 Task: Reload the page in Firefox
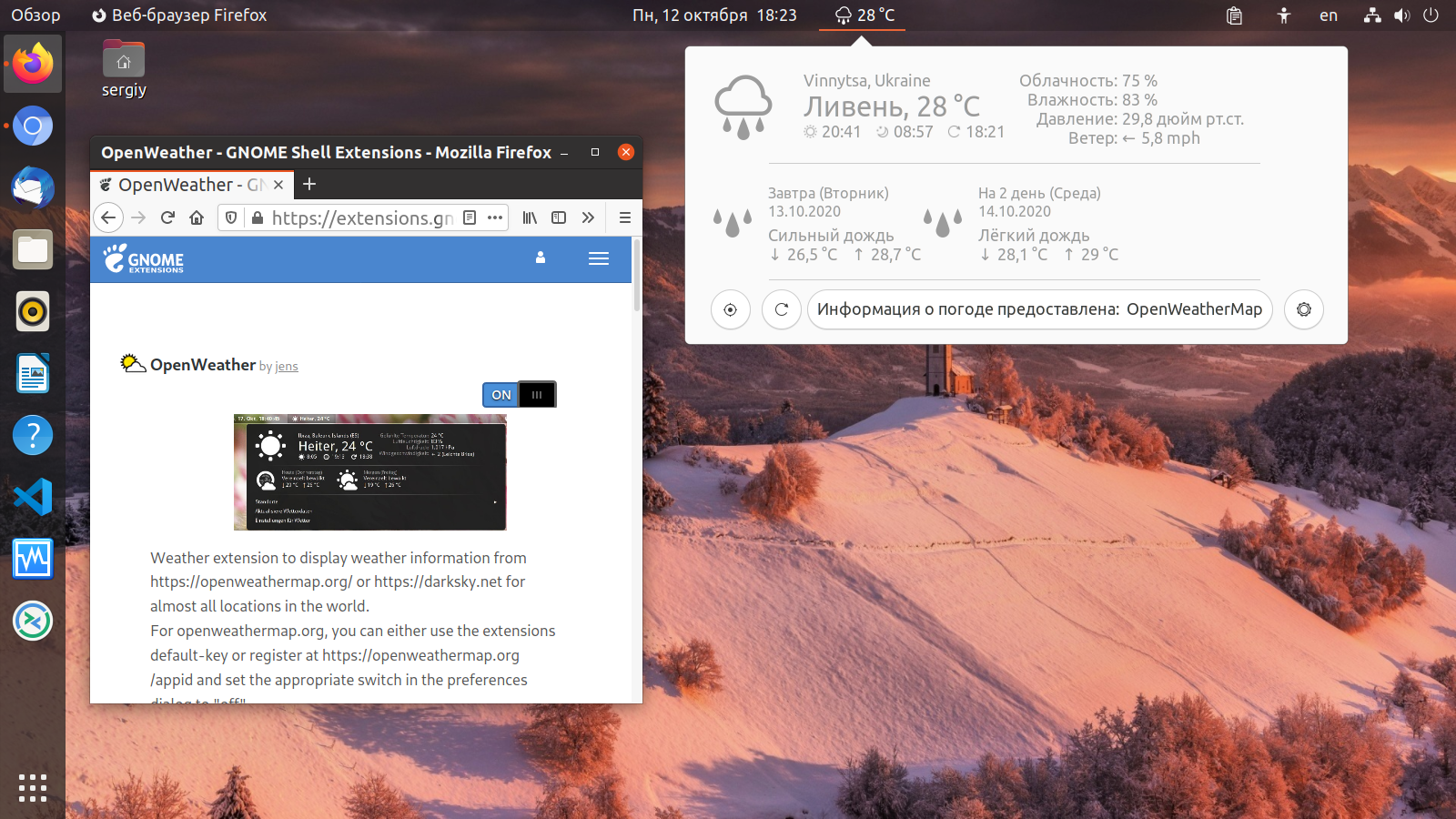[167, 217]
